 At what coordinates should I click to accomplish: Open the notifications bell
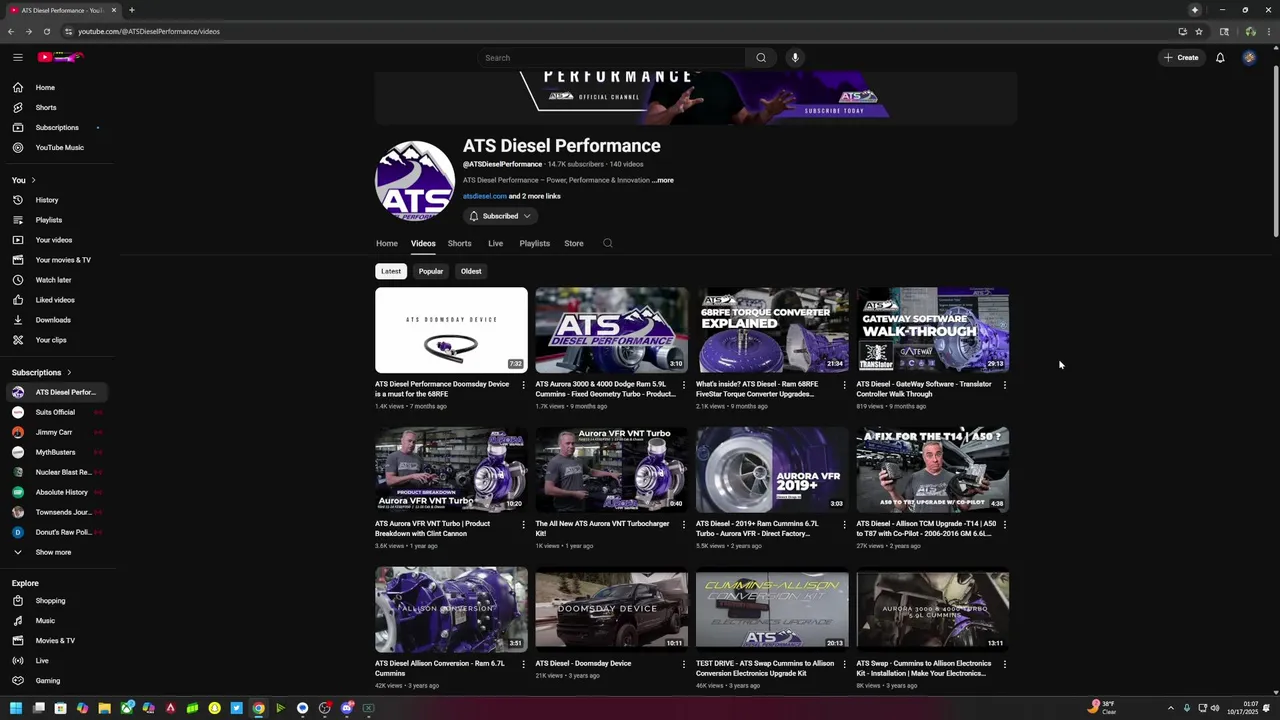pos(1220,58)
